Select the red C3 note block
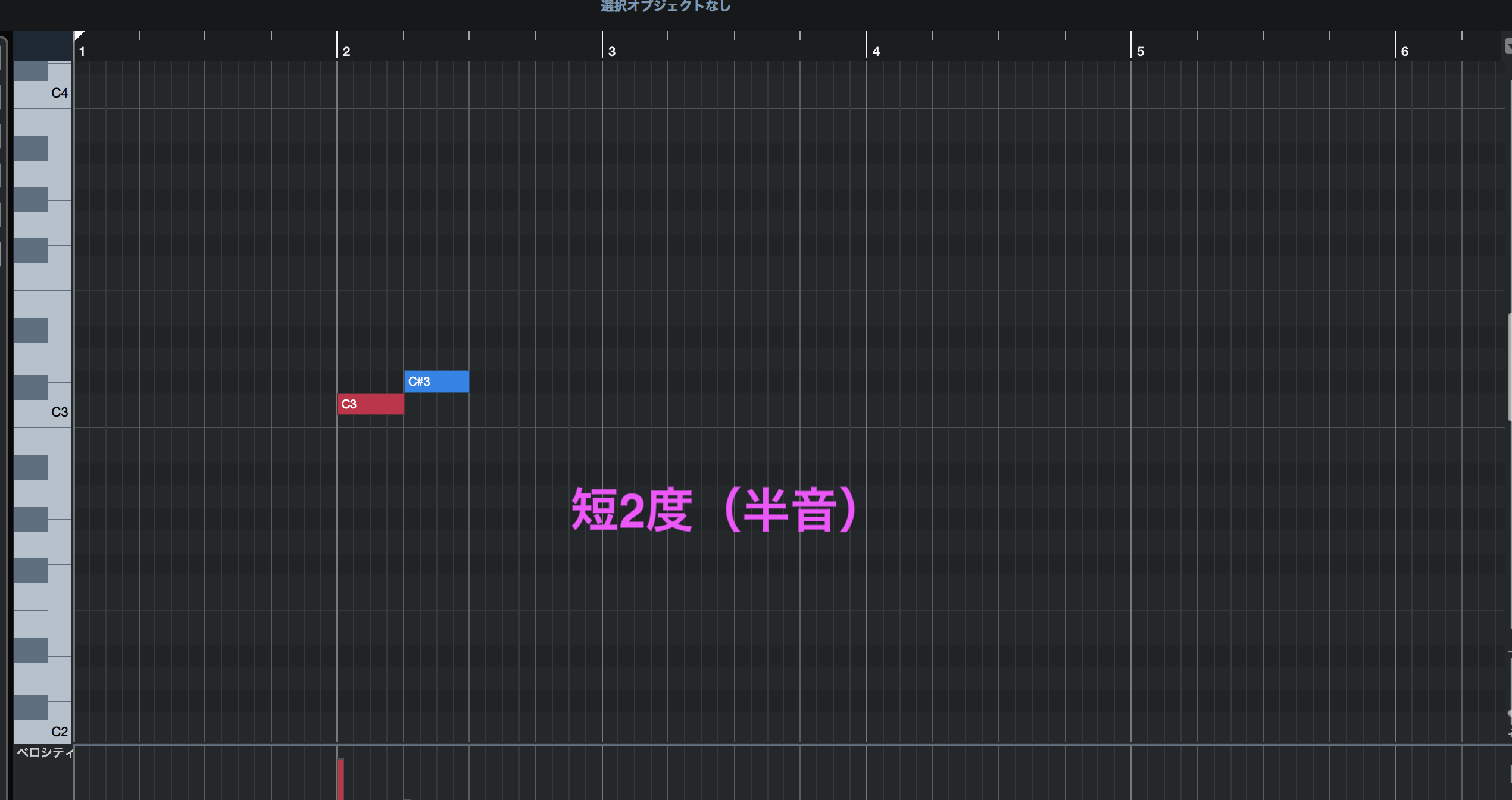This screenshot has width=1512, height=800. 370,404
